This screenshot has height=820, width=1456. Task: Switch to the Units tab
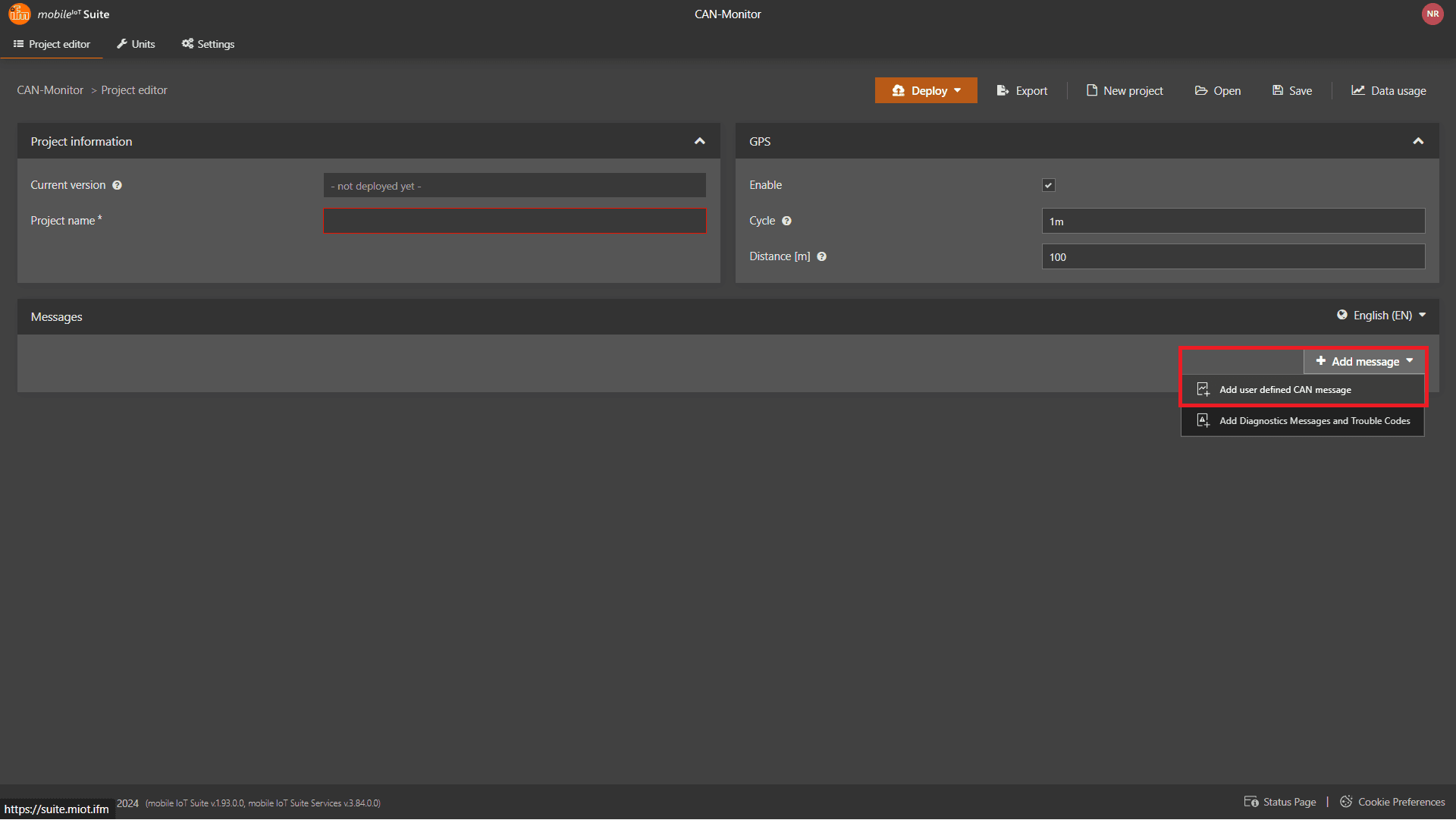pyautogui.click(x=136, y=44)
